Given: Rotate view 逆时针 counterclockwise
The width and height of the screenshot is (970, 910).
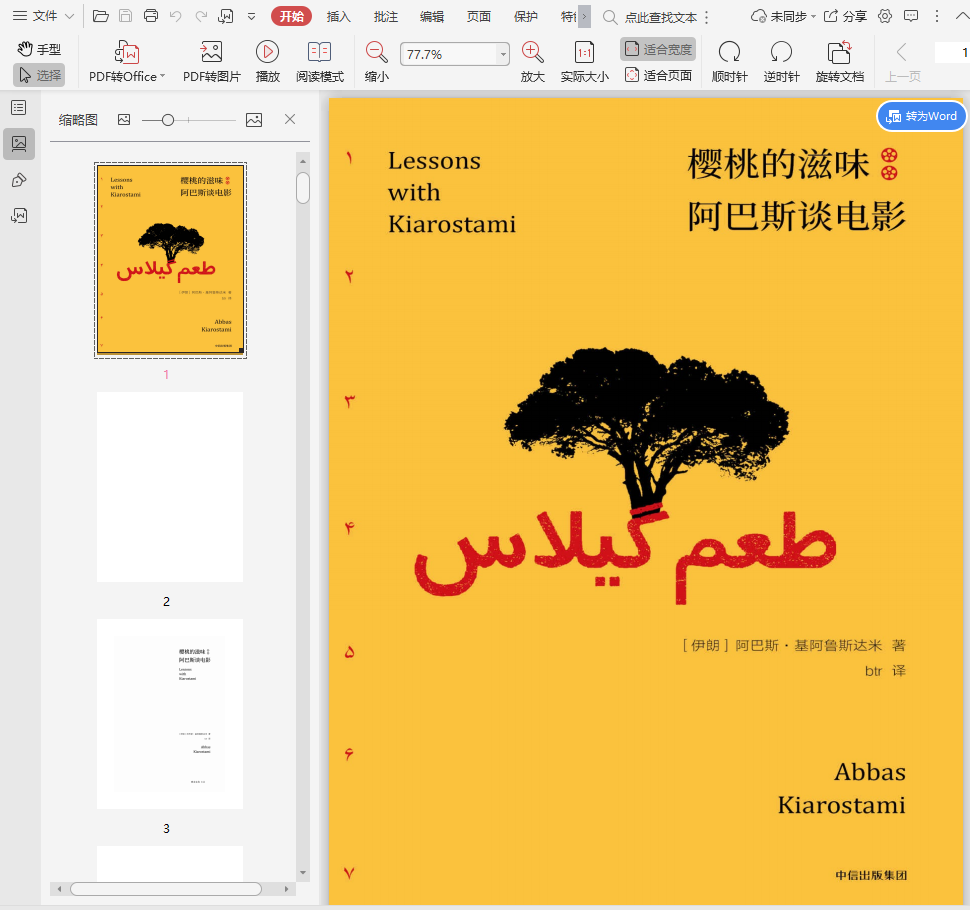Looking at the screenshot, I should click(781, 61).
